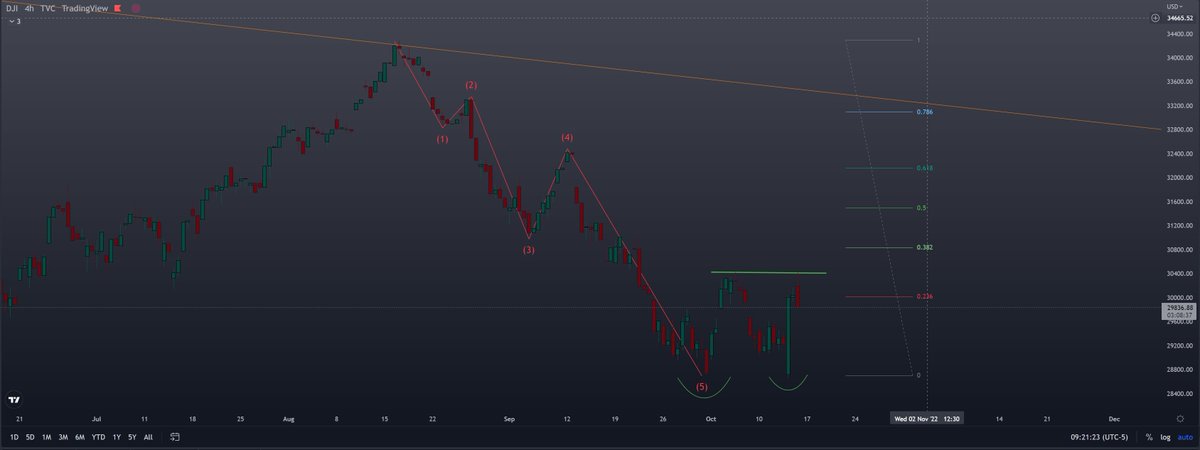1200x450 pixels.
Task: Click the Elliott wave (1) label
Action: pyautogui.click(x=442, y=140)
